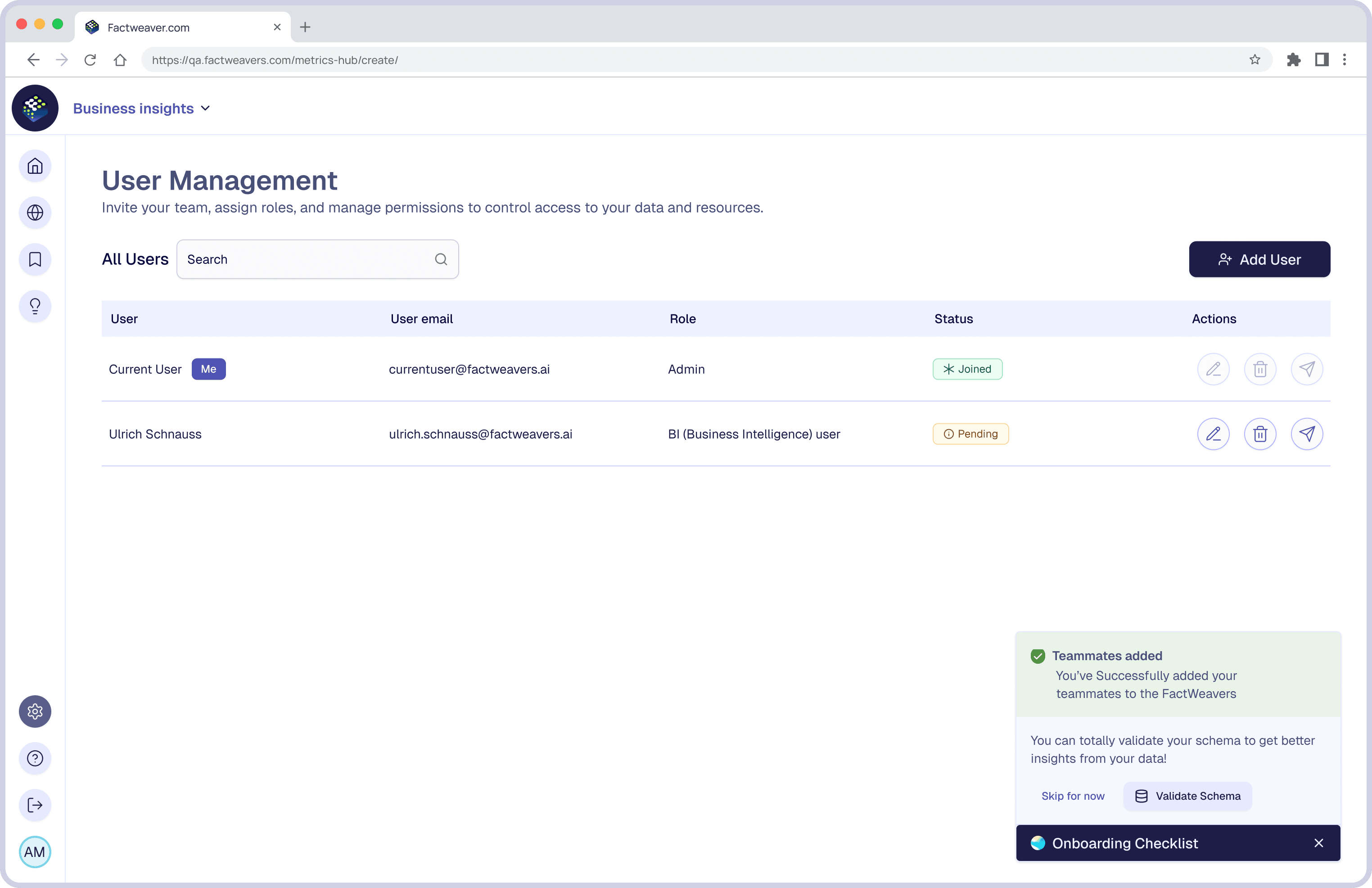Open the browser three-dot menu

click(x=1345, y=59)
